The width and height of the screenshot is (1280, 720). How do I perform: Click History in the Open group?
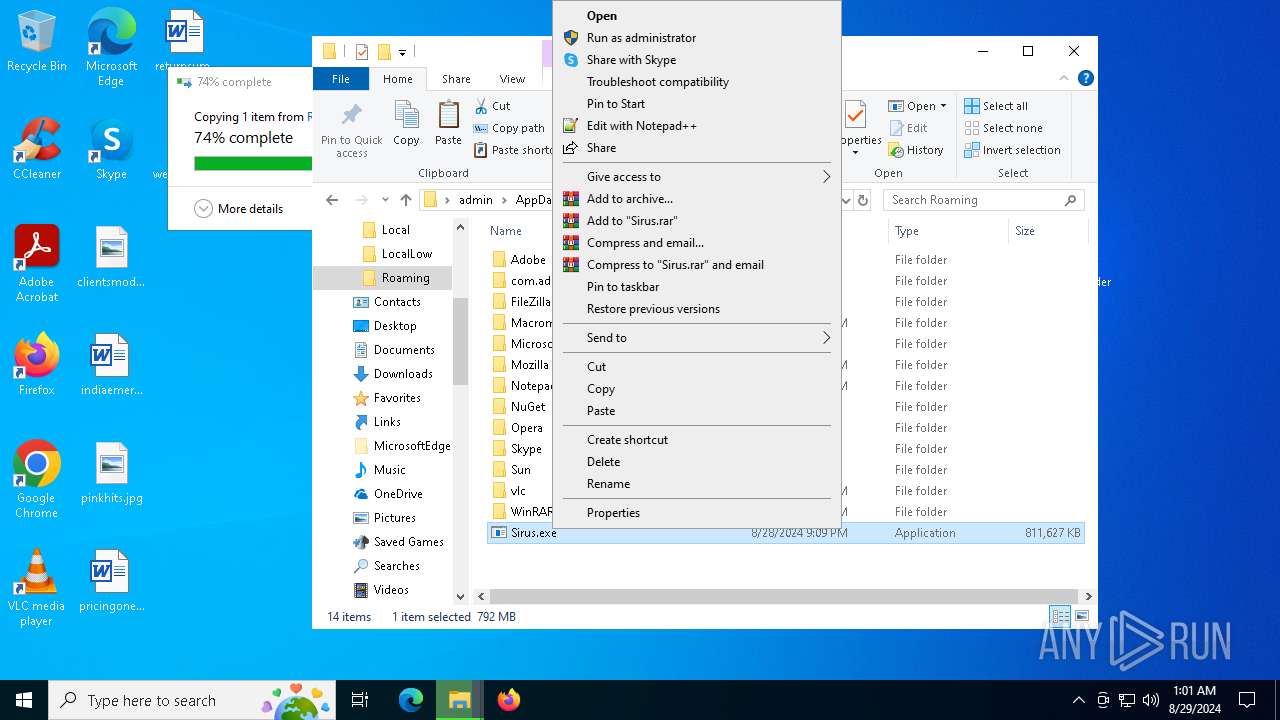915,150
